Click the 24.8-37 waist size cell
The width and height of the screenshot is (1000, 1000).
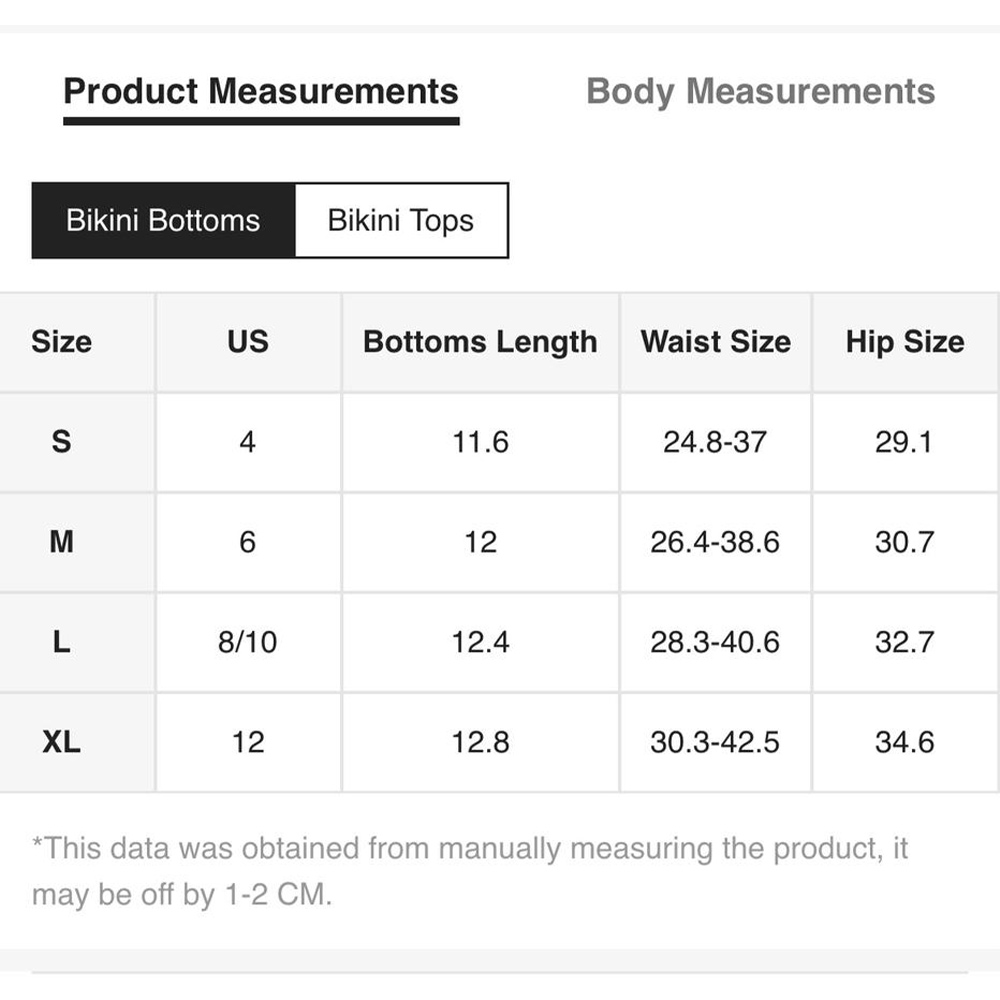click(x=716, y=442)
